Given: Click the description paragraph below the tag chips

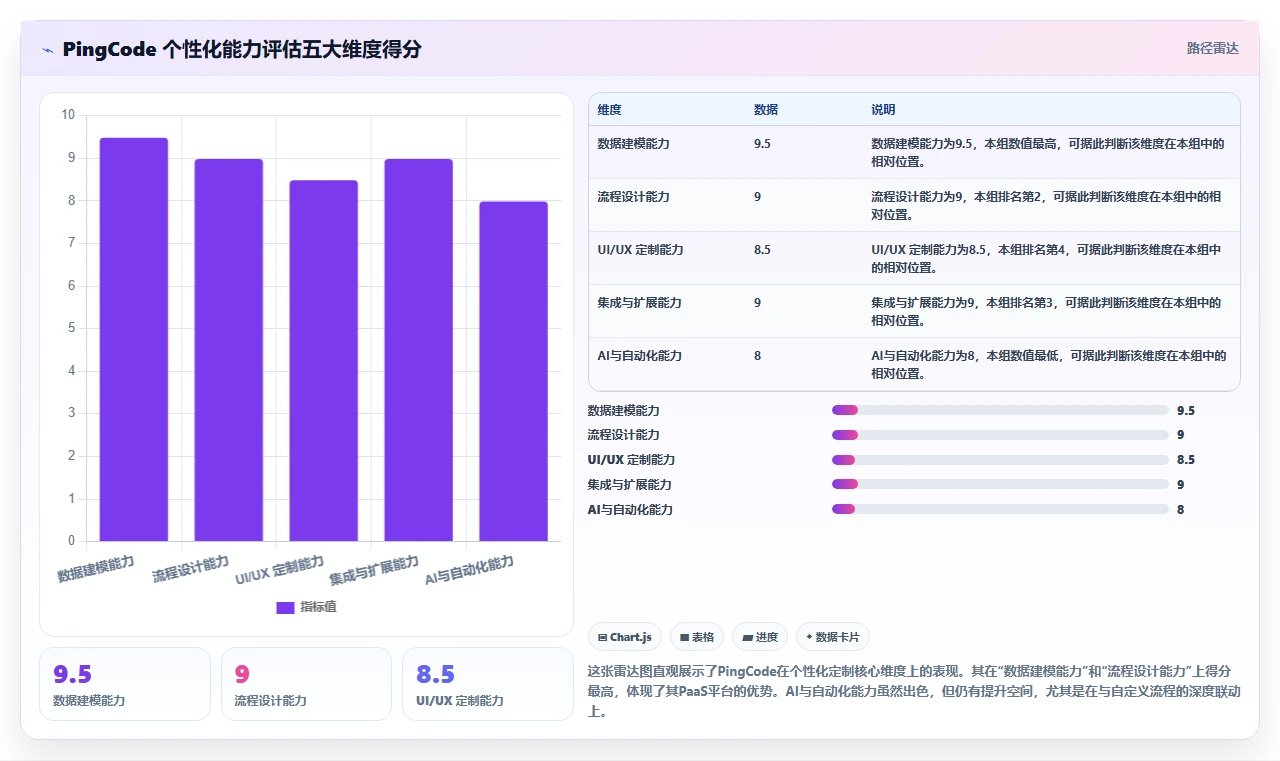Looking at the screenshot, I should 914,692.
